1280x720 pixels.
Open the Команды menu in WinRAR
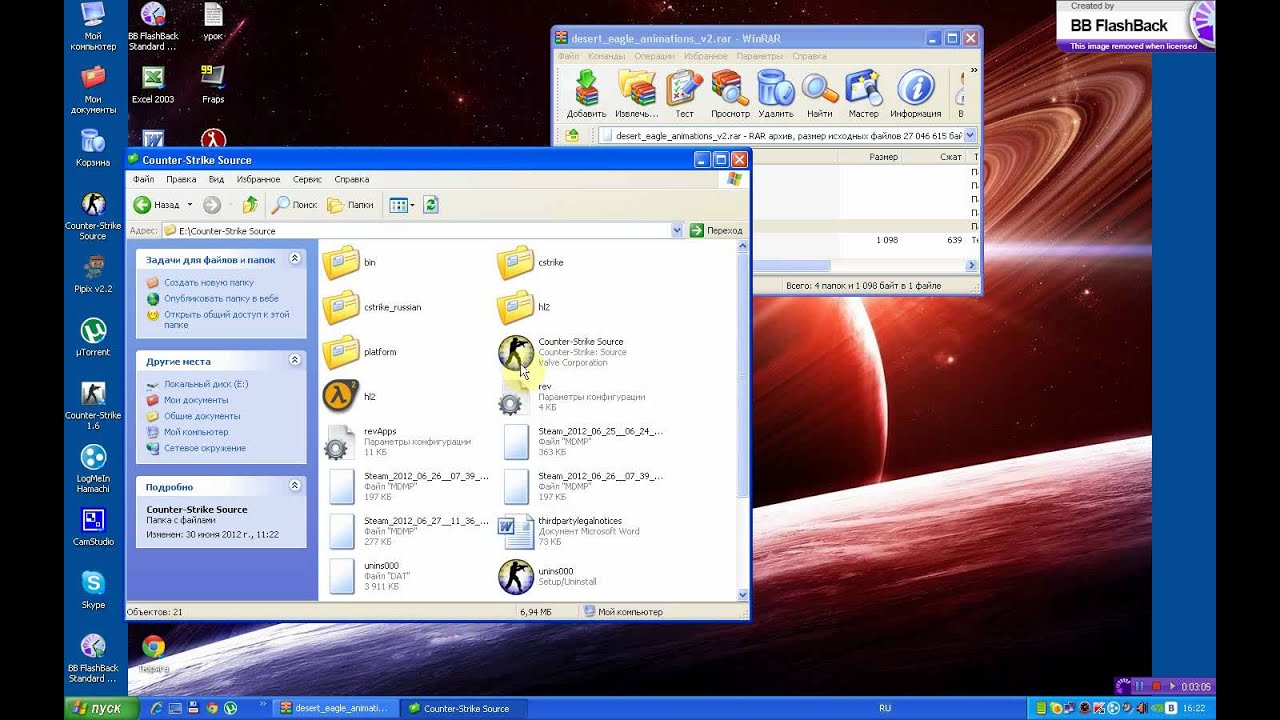tap(606, 56)
